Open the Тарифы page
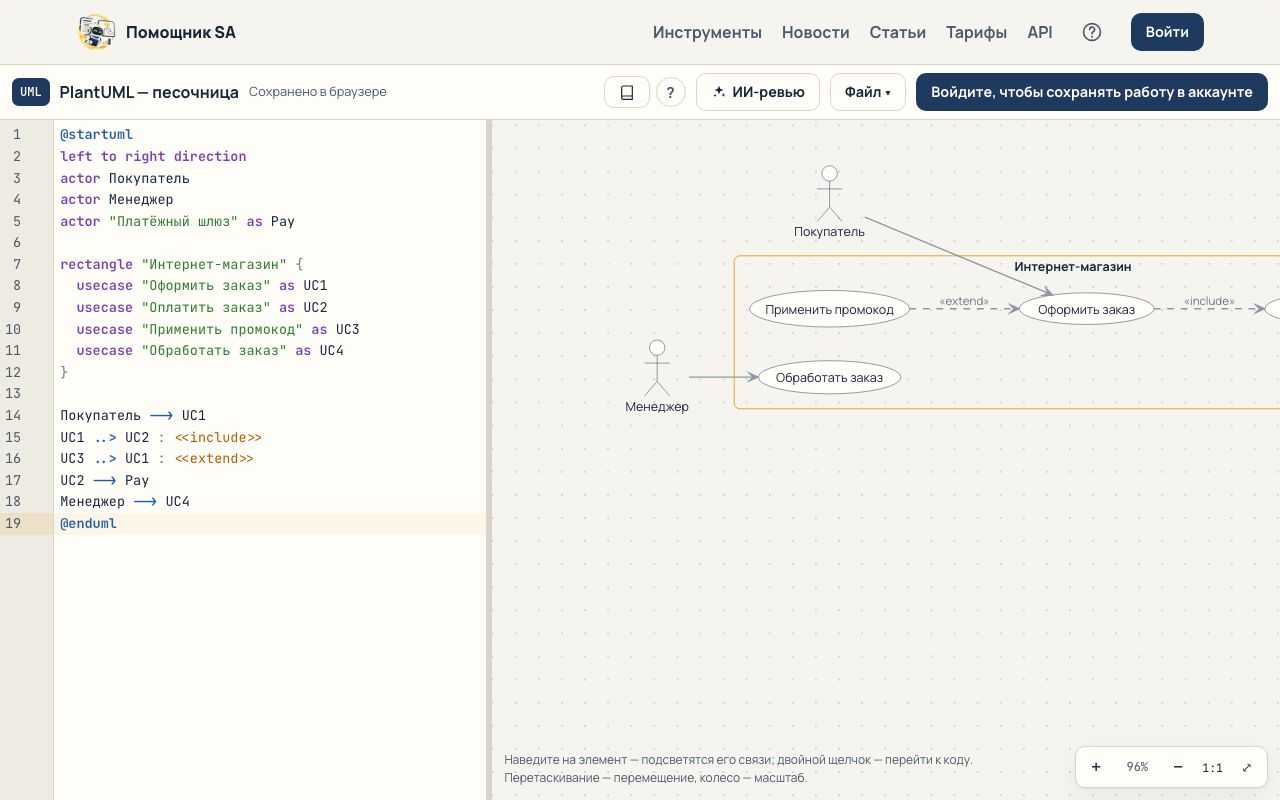The height and width of the screenshot is (800, 1280). 976,32
